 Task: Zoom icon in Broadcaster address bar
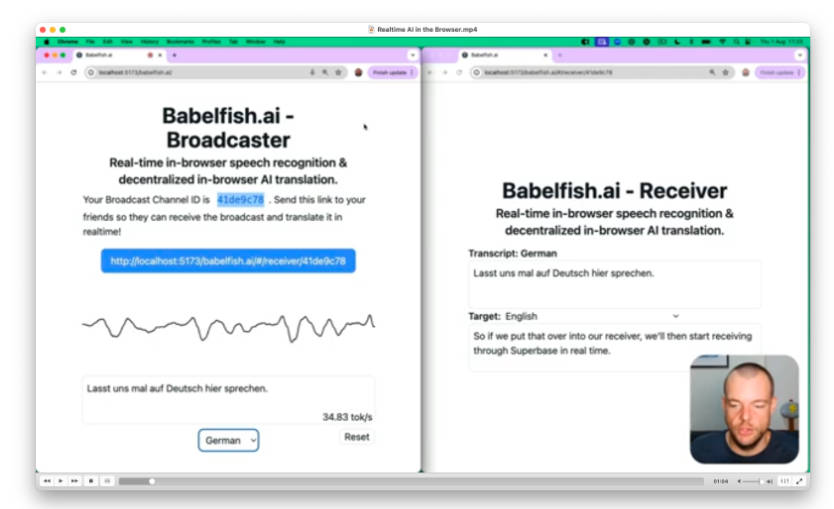[325, 72]
